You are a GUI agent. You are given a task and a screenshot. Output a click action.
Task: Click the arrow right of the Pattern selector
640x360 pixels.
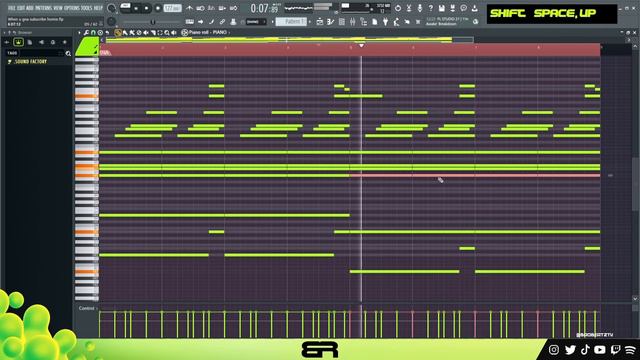(310, 22)
